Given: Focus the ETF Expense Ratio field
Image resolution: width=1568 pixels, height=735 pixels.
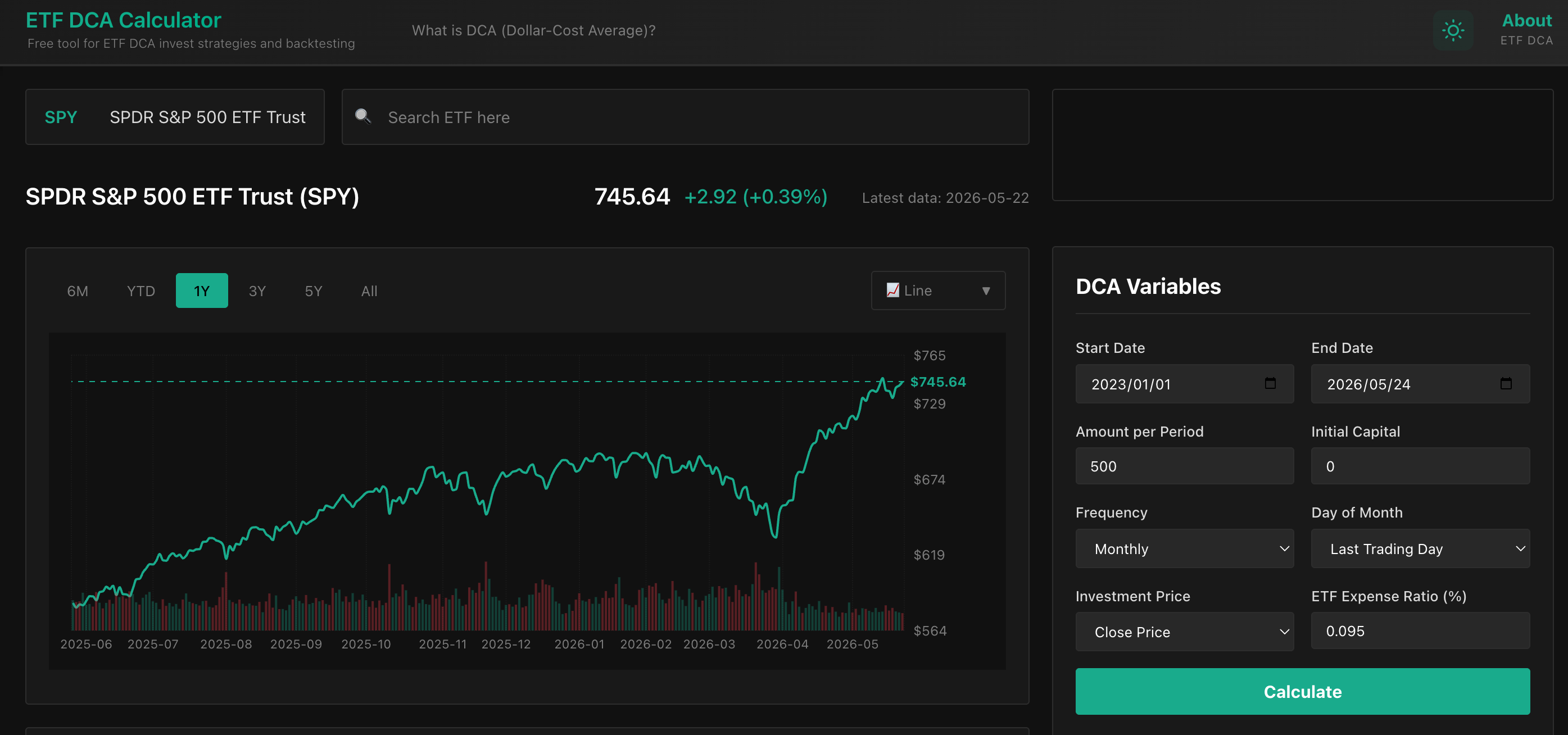Looking at the screenshot, I should pos(1420,631).
